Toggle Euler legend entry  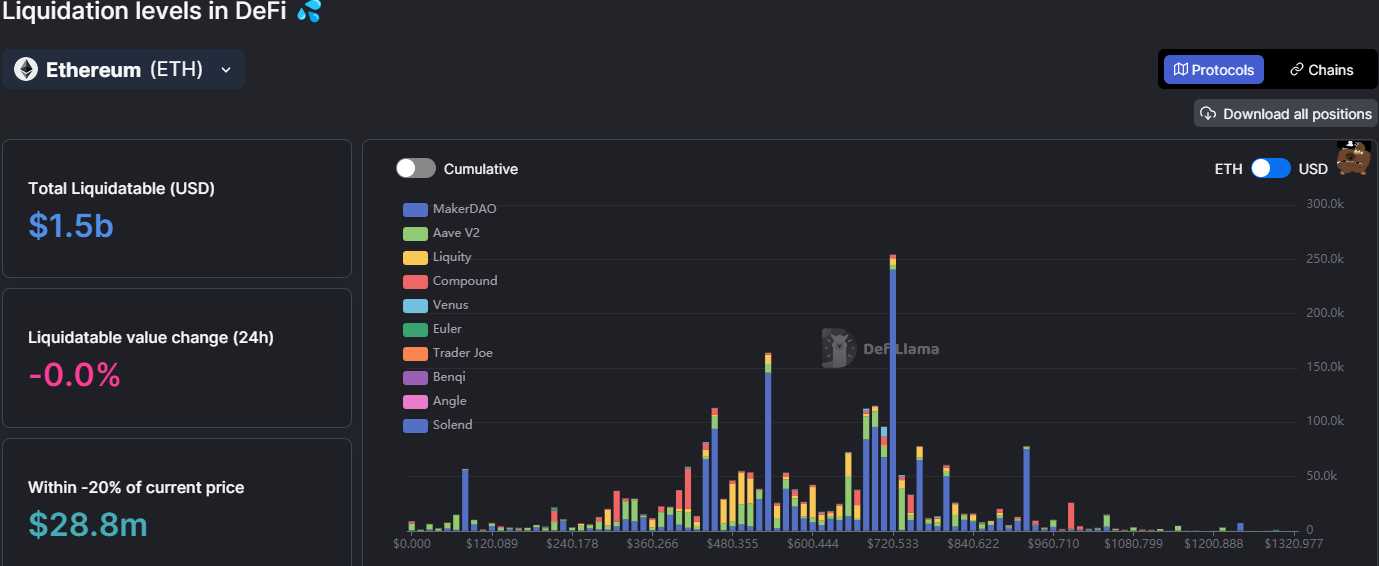(432, 329)
